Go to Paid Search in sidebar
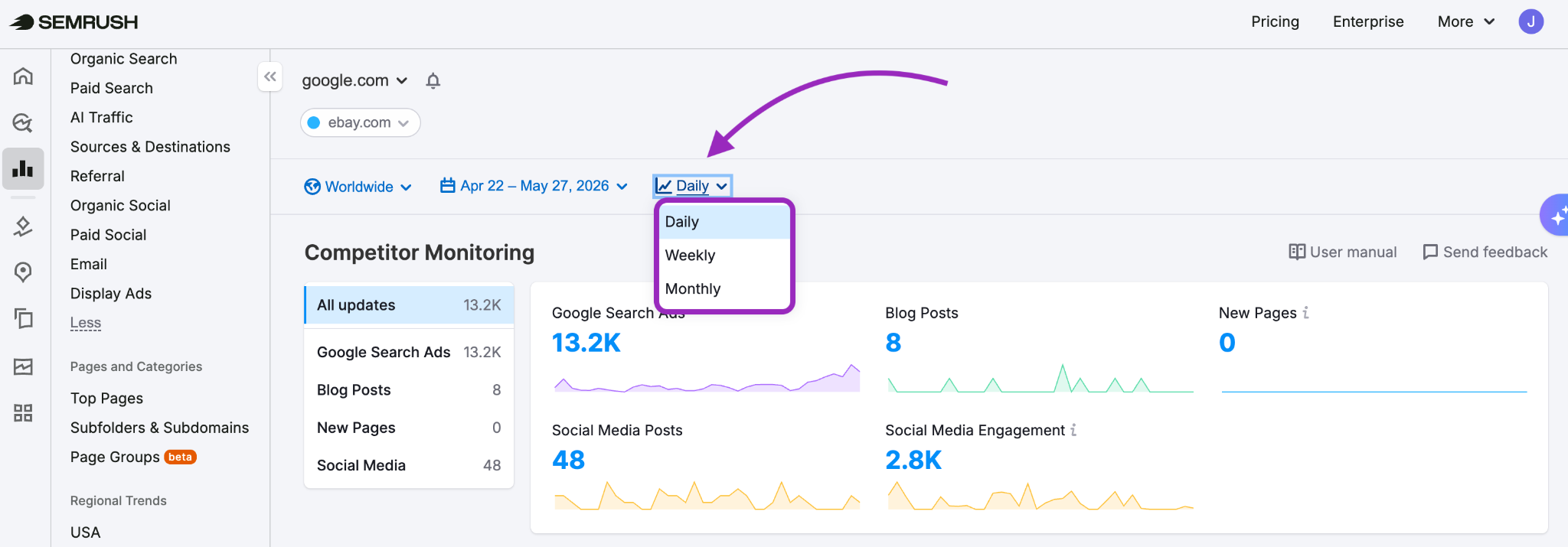1568x547 pixels. tap(112, 88)
